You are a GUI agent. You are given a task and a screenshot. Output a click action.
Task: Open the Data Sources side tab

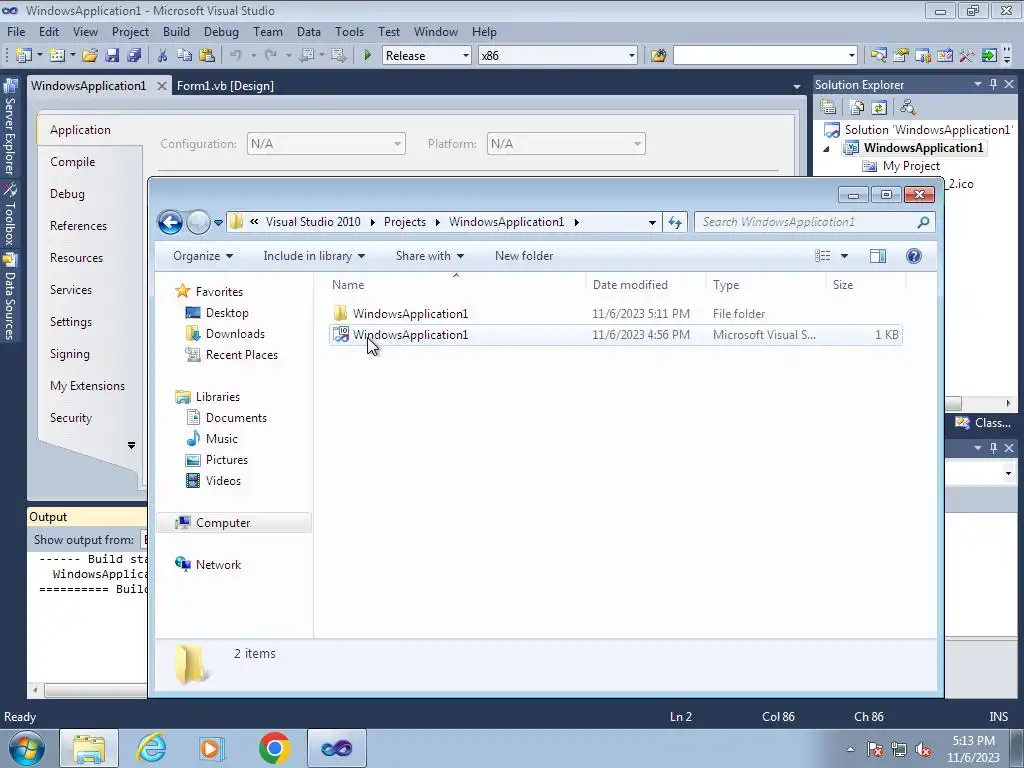[10, 297]
